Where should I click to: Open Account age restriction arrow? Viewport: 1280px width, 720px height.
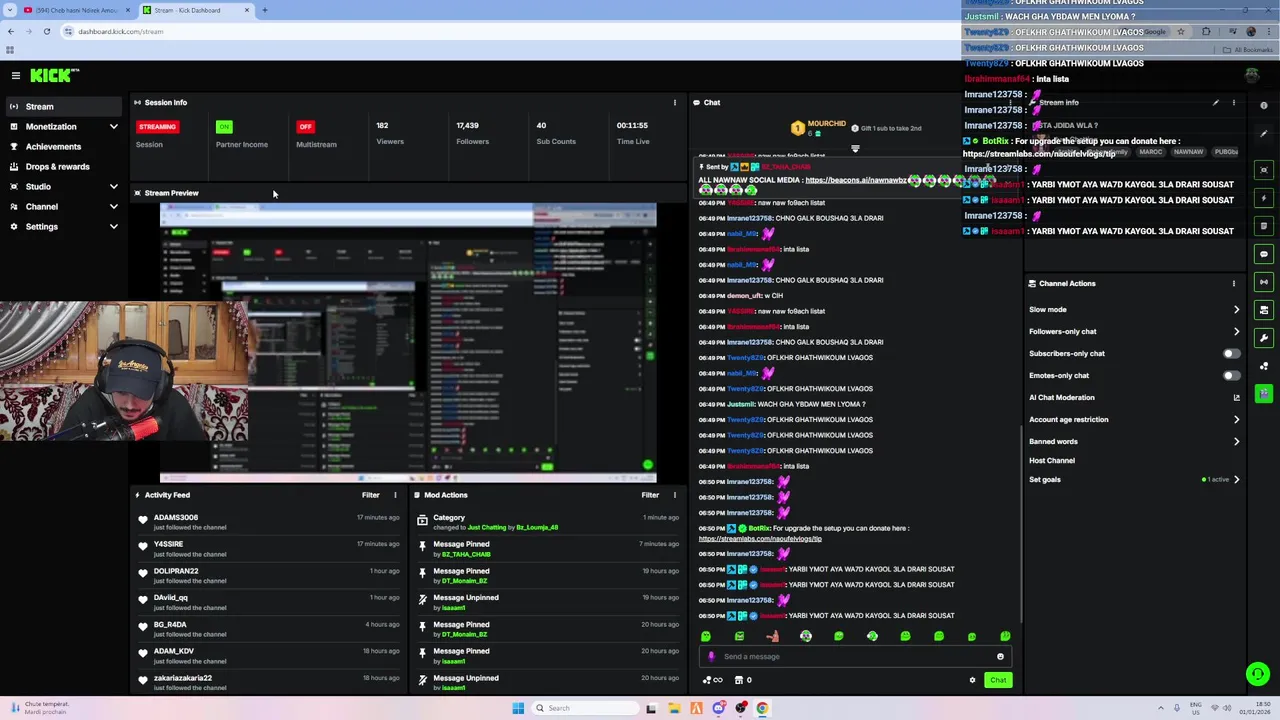coord(1236,420)
